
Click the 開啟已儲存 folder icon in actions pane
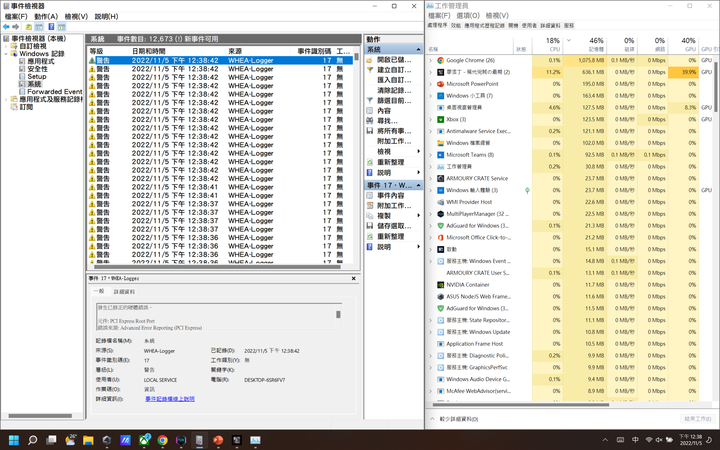pos(370,60)
